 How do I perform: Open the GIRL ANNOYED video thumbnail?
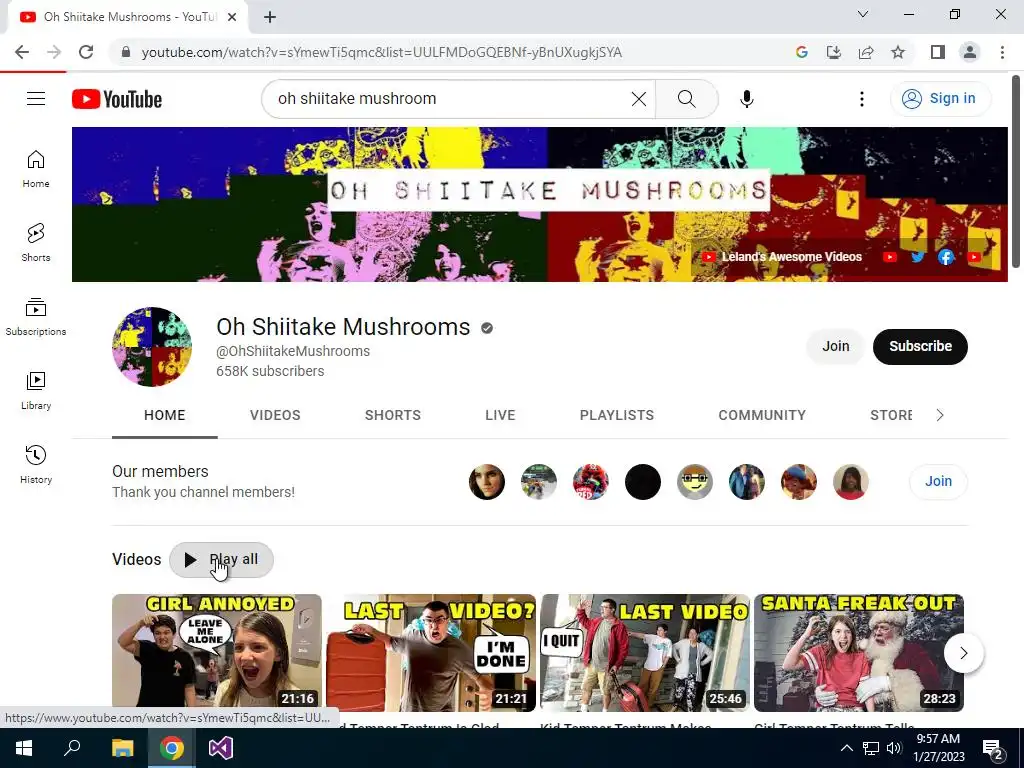[x=217, y=652]
